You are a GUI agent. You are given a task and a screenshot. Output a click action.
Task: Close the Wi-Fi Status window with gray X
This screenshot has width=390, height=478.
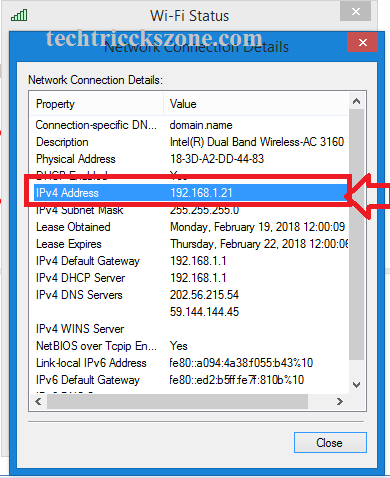[x=355, y=11]
